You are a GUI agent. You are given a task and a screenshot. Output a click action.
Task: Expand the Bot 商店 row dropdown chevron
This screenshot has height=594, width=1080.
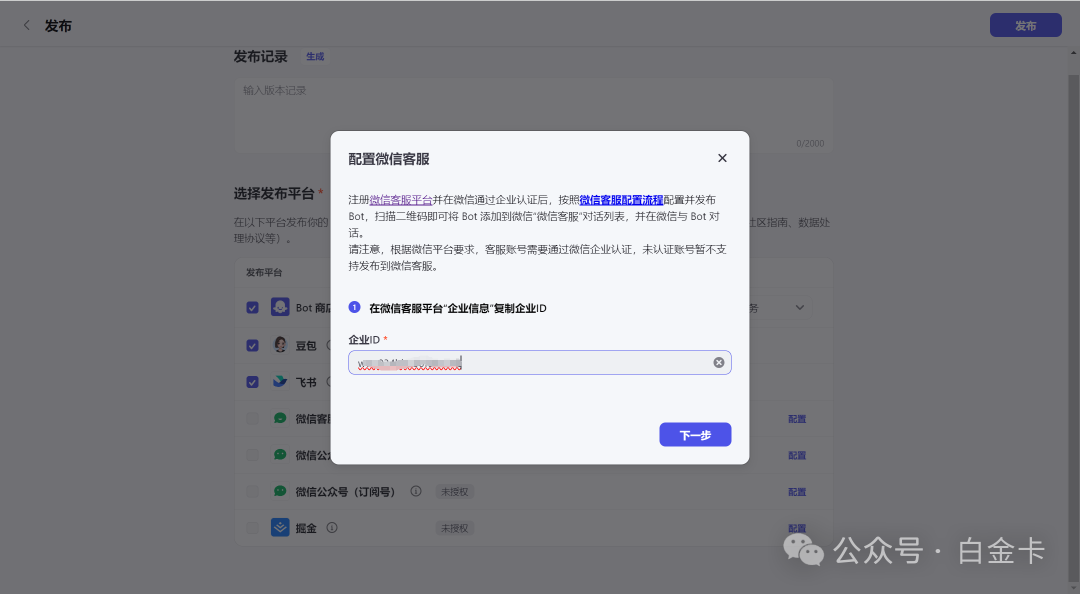tap(800, 307)
